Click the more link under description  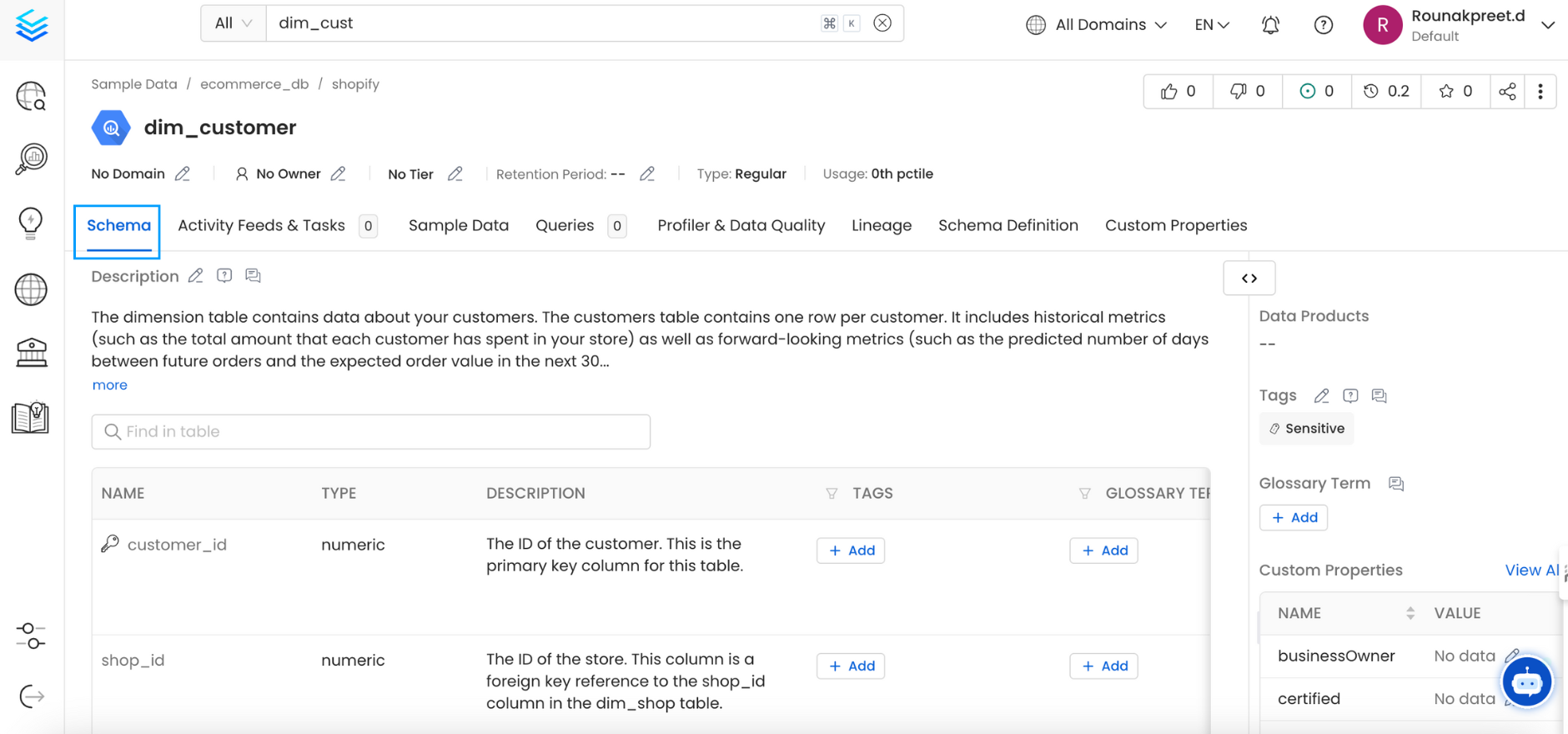click(x=109, y=385)
